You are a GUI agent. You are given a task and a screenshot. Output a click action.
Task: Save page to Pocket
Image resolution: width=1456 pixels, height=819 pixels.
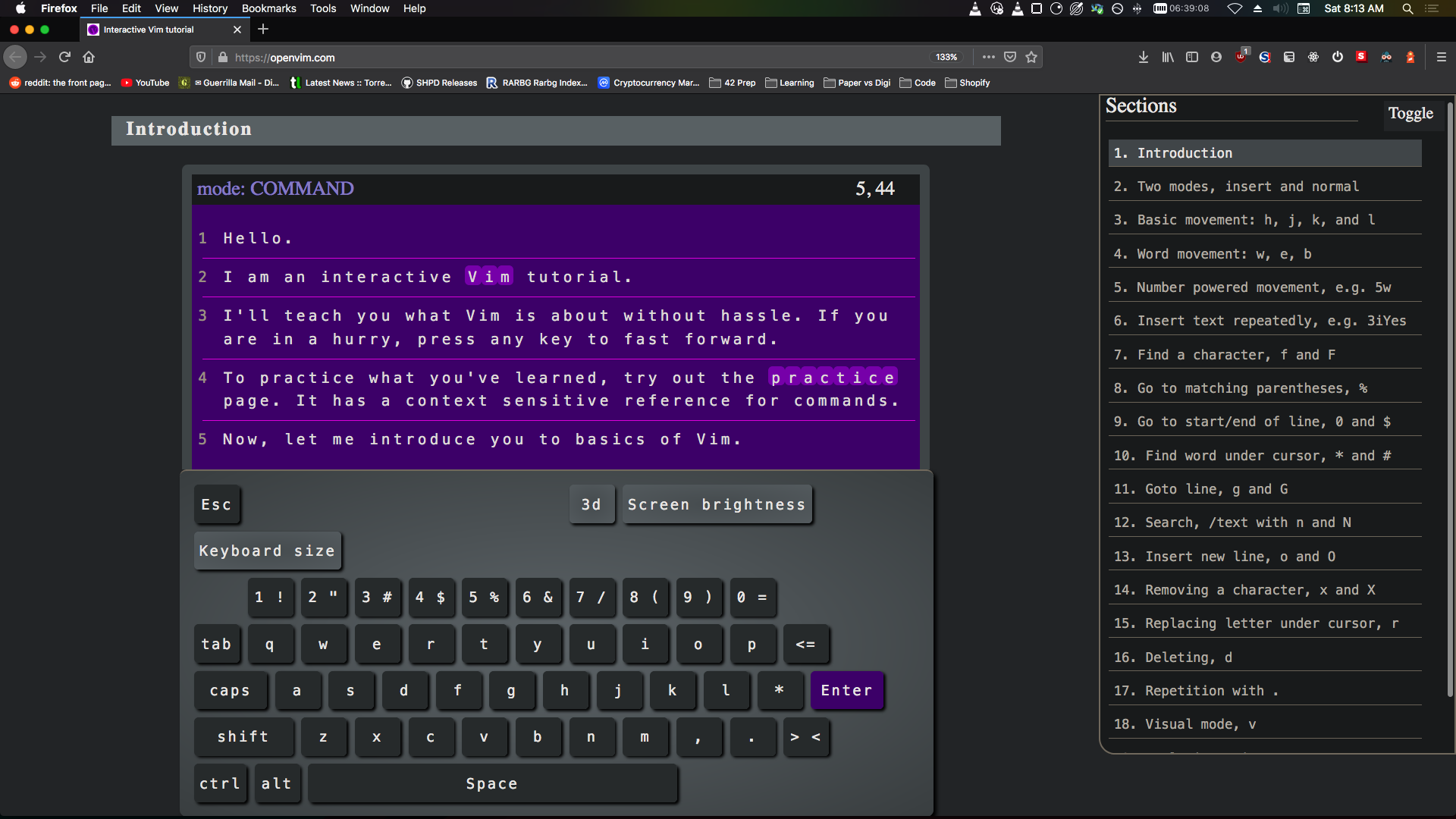click(x=1009, y=57)
